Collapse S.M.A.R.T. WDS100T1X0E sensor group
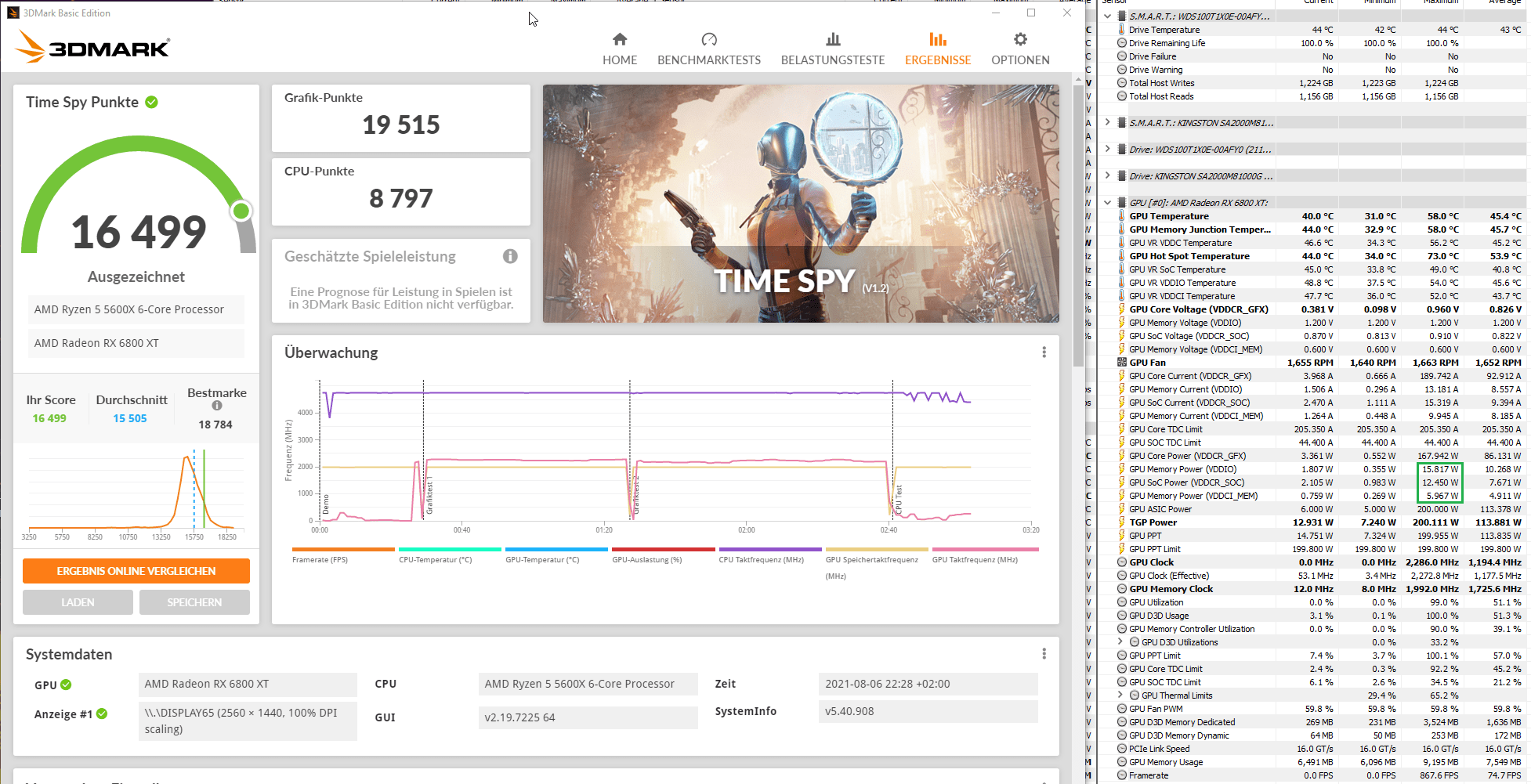Image resolution: width=1531 pixels, height=784 pixels. click(x=1107, y=16)
